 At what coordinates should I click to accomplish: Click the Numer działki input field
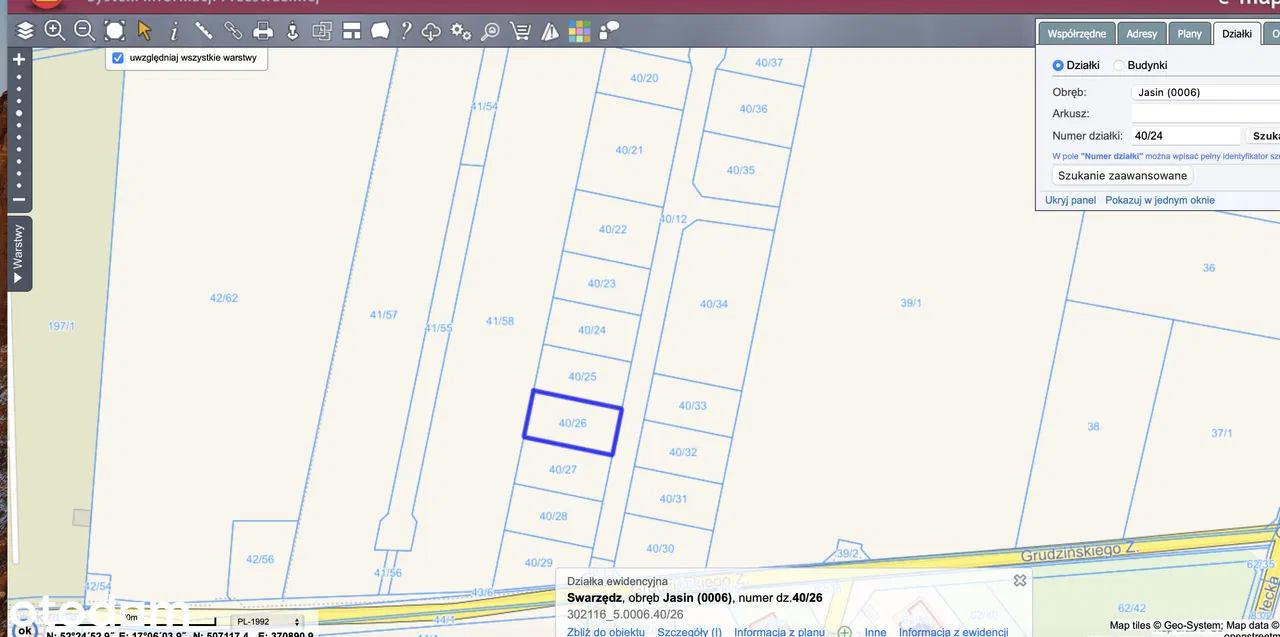tap(1186, 136)
